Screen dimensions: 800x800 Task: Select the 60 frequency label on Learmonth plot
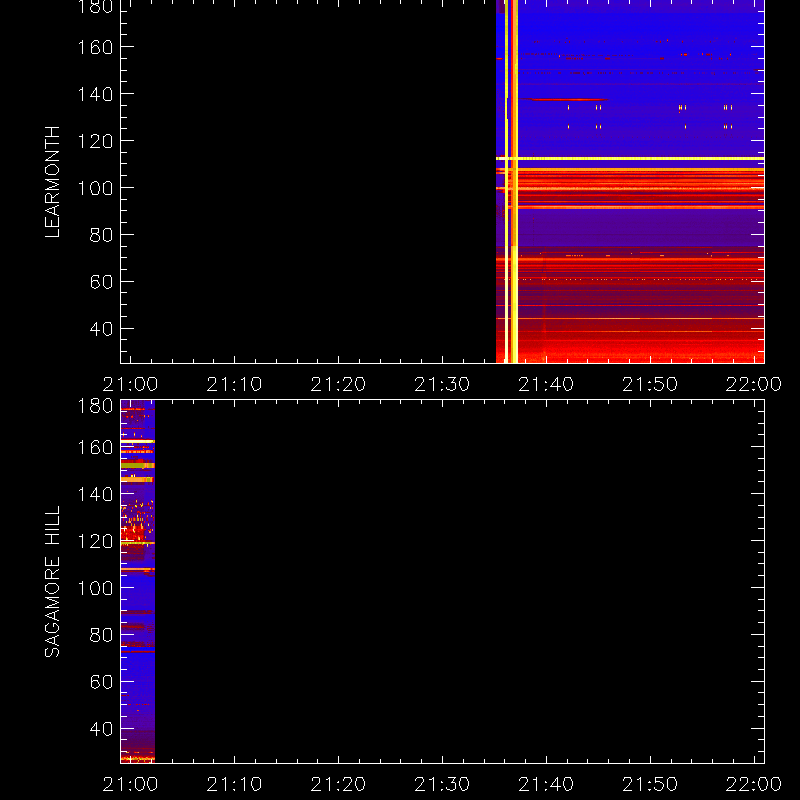tap(101, 282)
